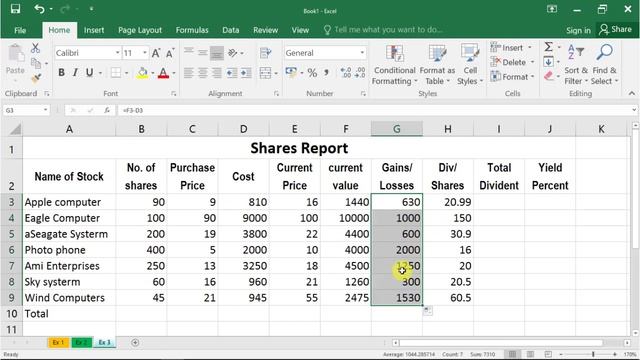Open the Calibri font name dropdown
Screen dimensions: 640x360
[118, 53]
